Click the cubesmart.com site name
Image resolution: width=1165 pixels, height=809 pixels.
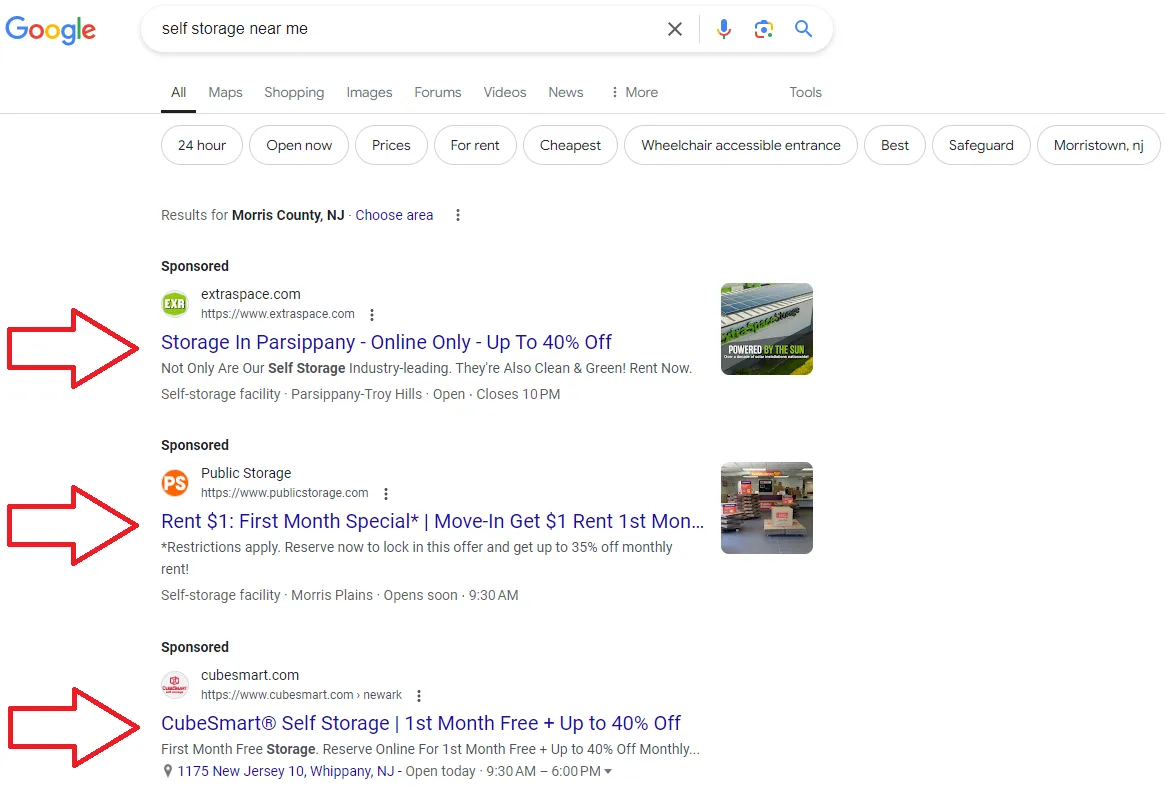coord(250,675)
